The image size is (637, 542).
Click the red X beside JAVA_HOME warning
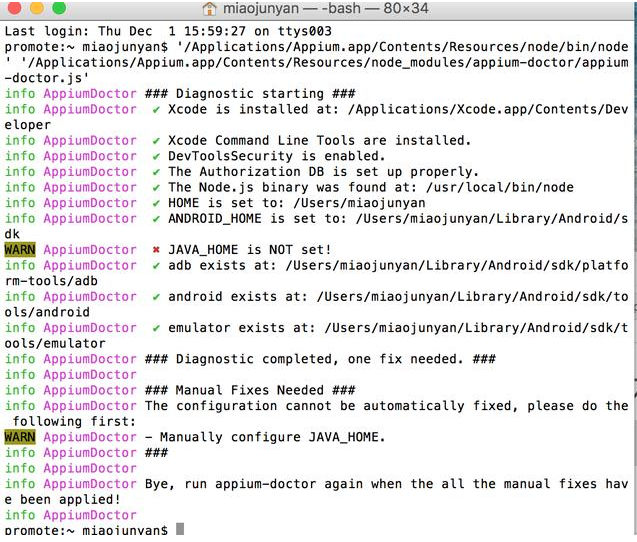click(x=156, y=250)
